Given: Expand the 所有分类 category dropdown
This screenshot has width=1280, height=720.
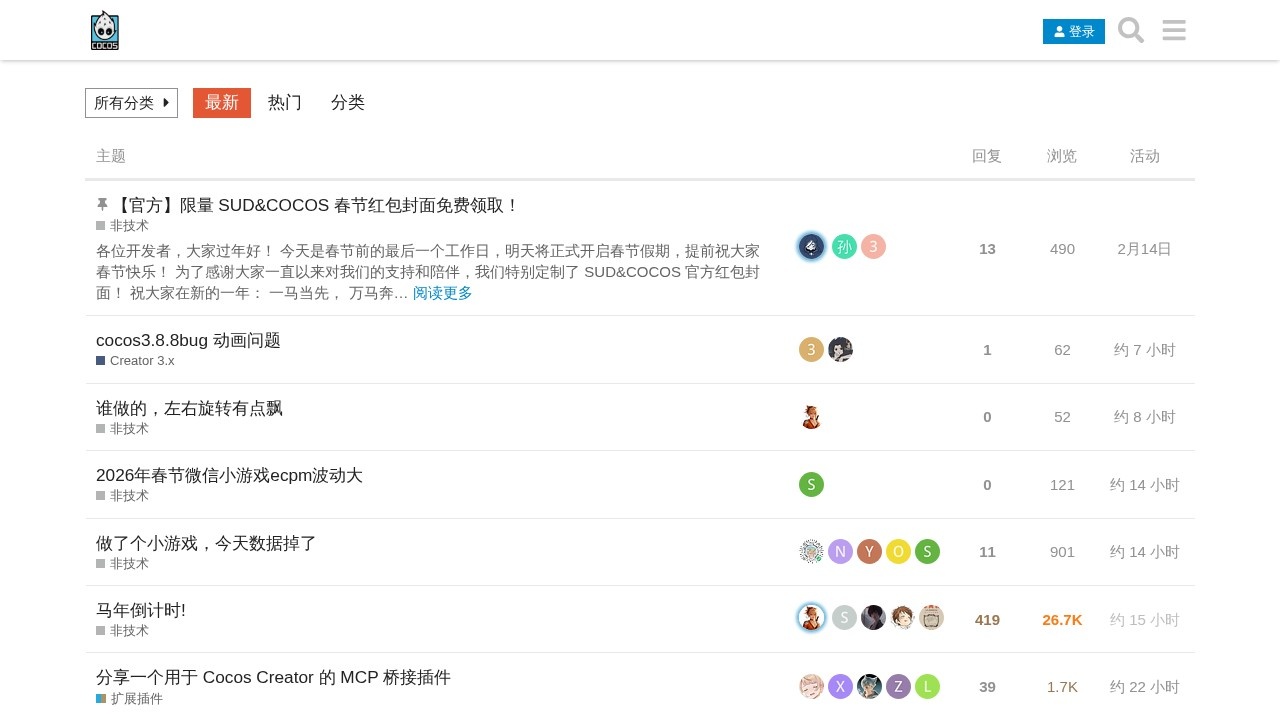Looking at the screenshot, I should [x=131, y=103].
